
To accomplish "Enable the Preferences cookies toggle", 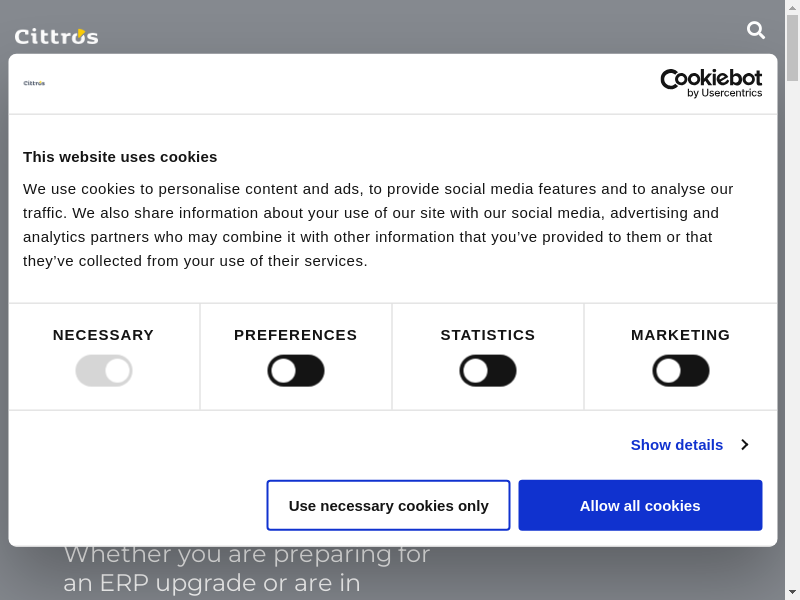I will 296,371.
